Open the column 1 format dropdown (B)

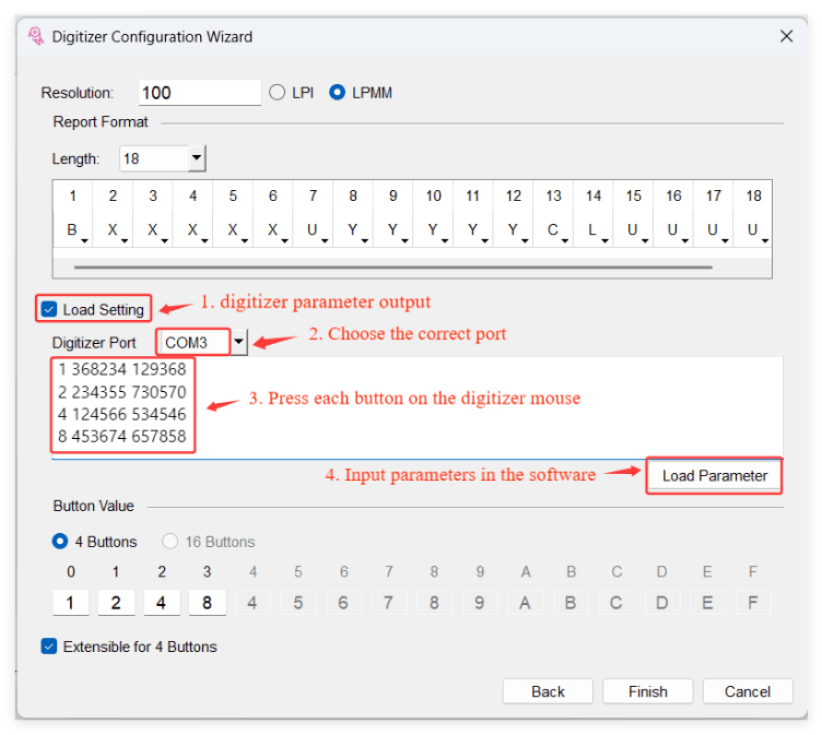click(84, 240)
